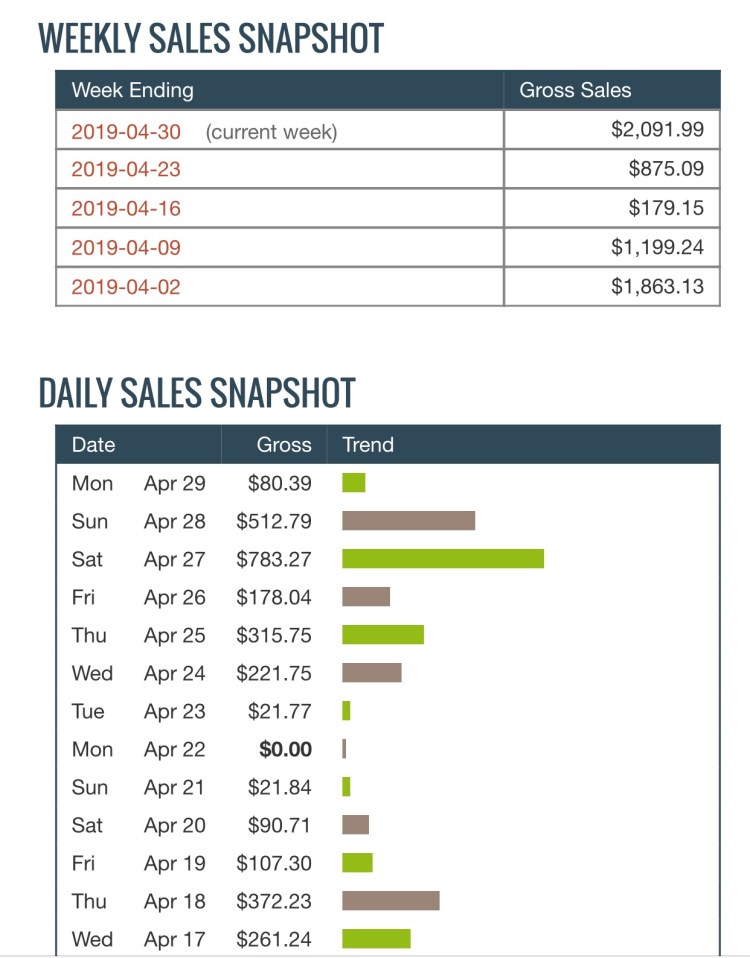Click the Gross column header in daily table
This screenshot has height=958, width=750.
click(x=284, y=445)
